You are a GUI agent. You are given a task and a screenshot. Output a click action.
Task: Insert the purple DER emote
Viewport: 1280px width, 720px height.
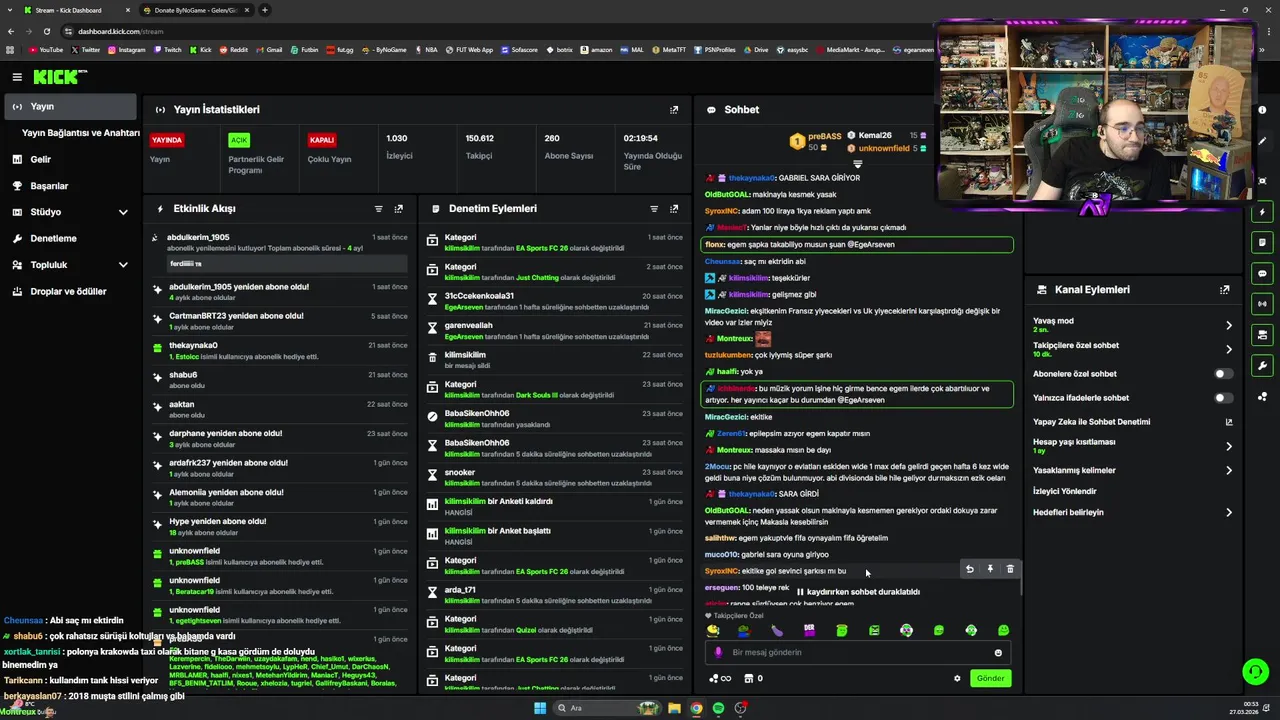[809, 630]
